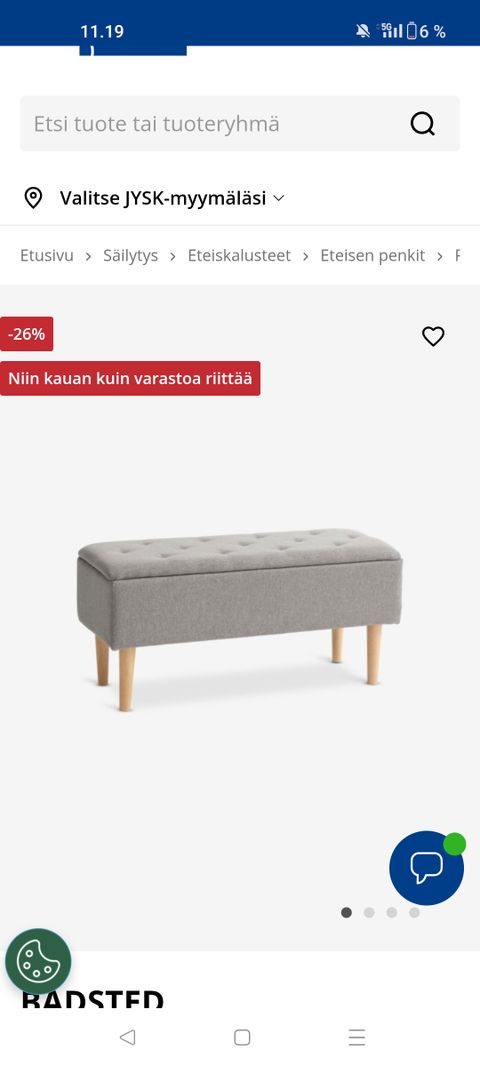Image resolution: width=480 pixels, height=1067 pixels.
Task: Tap the store location pin icon
Action: tap(33, 198)
